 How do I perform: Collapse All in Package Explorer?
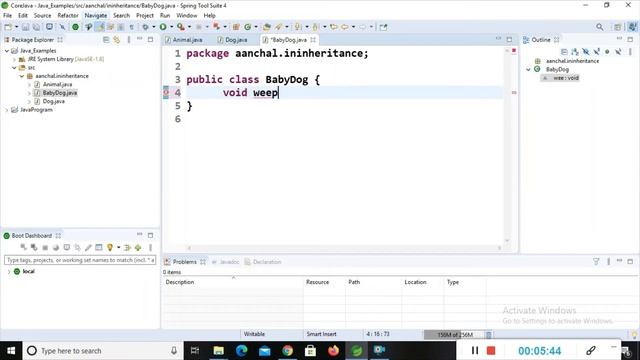click(106, 40)
